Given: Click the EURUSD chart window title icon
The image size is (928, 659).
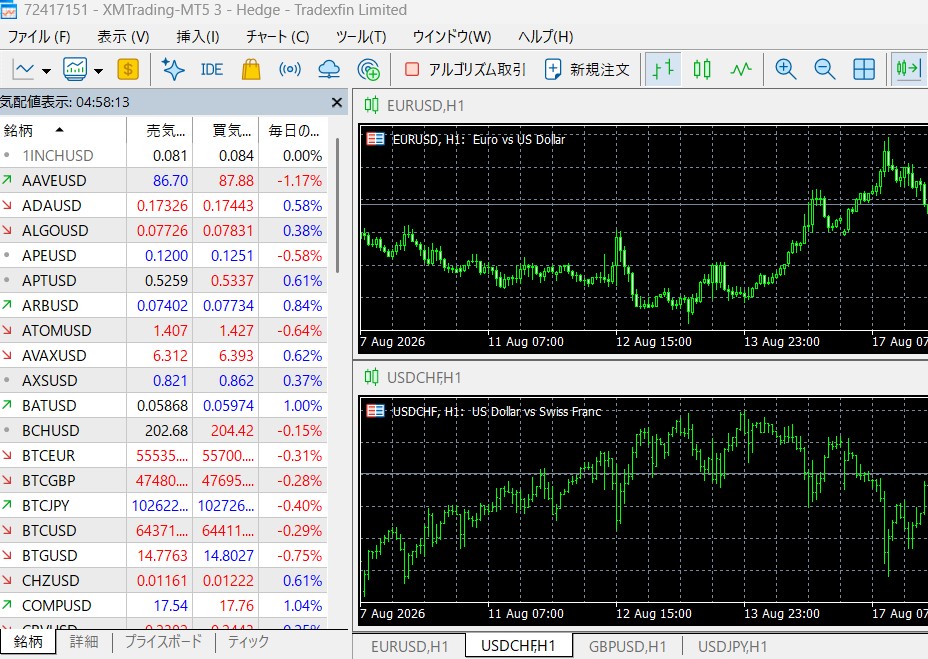Looking at the screenshot, I should click(x=372, y=105).
